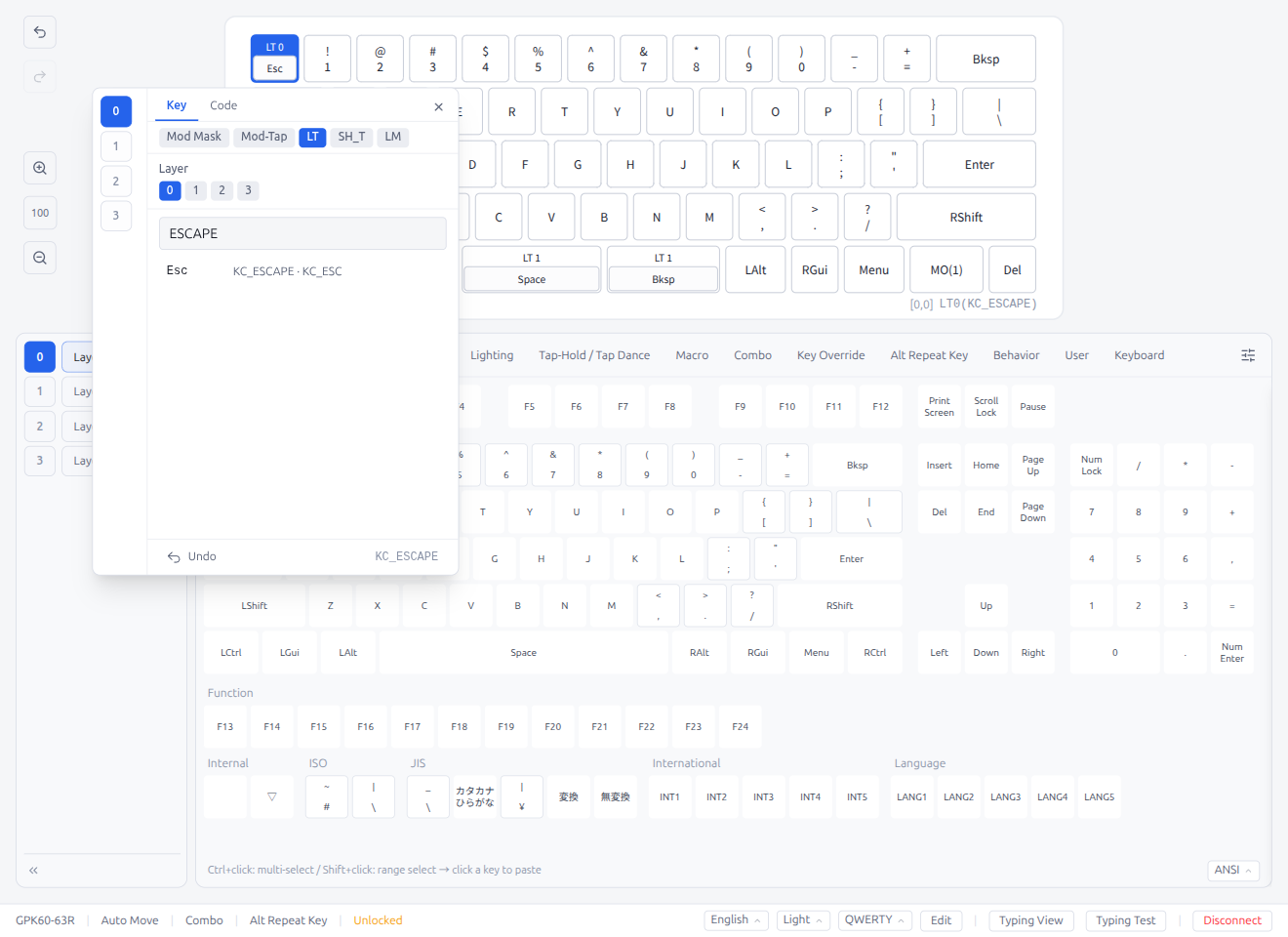Open the Macro tab

pyautogui.click(x=692, y=355)
